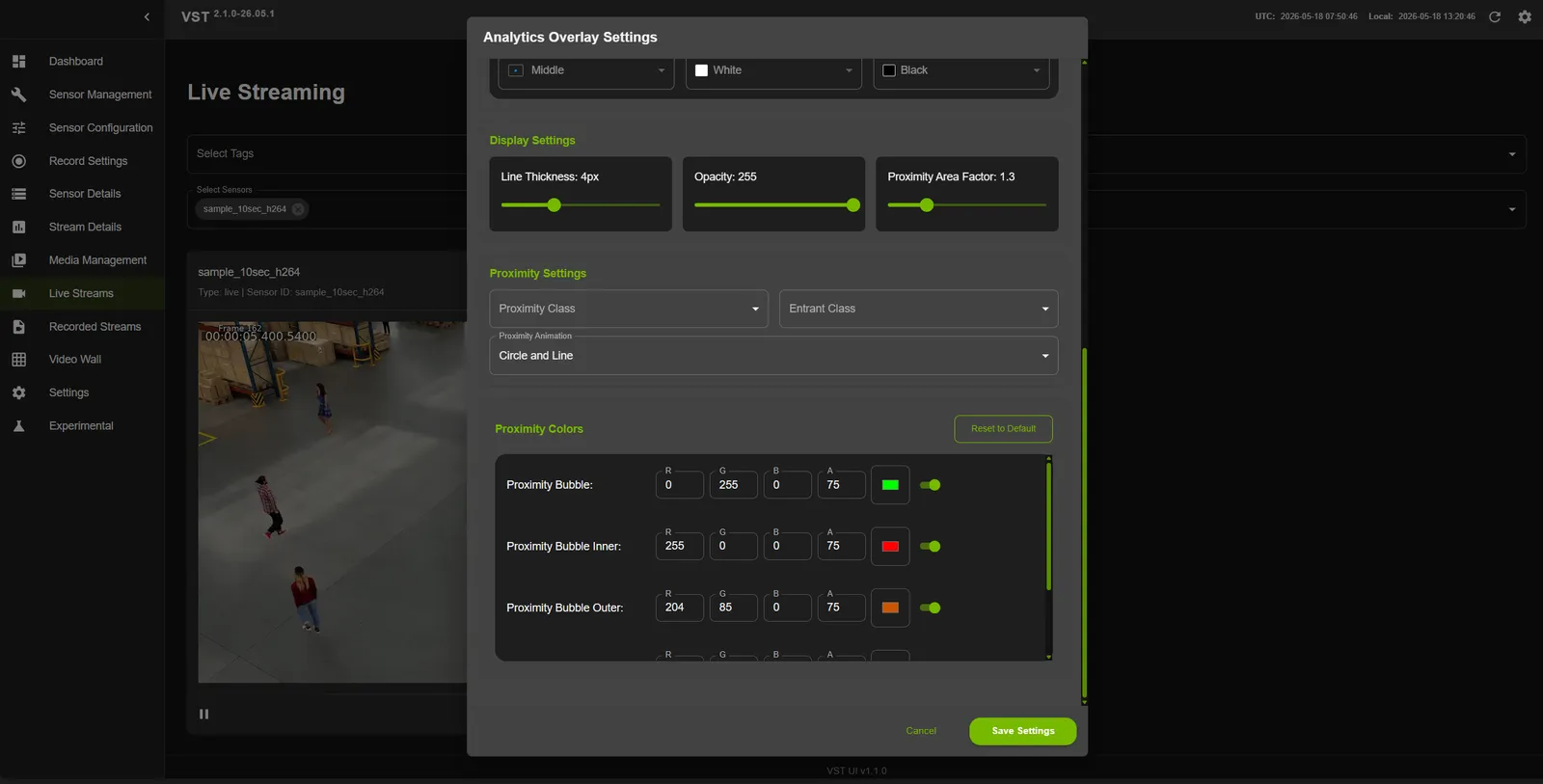Click the Sensor Configuration sliders icon
The image size is (1543, 784).
(x=18, y=127)
